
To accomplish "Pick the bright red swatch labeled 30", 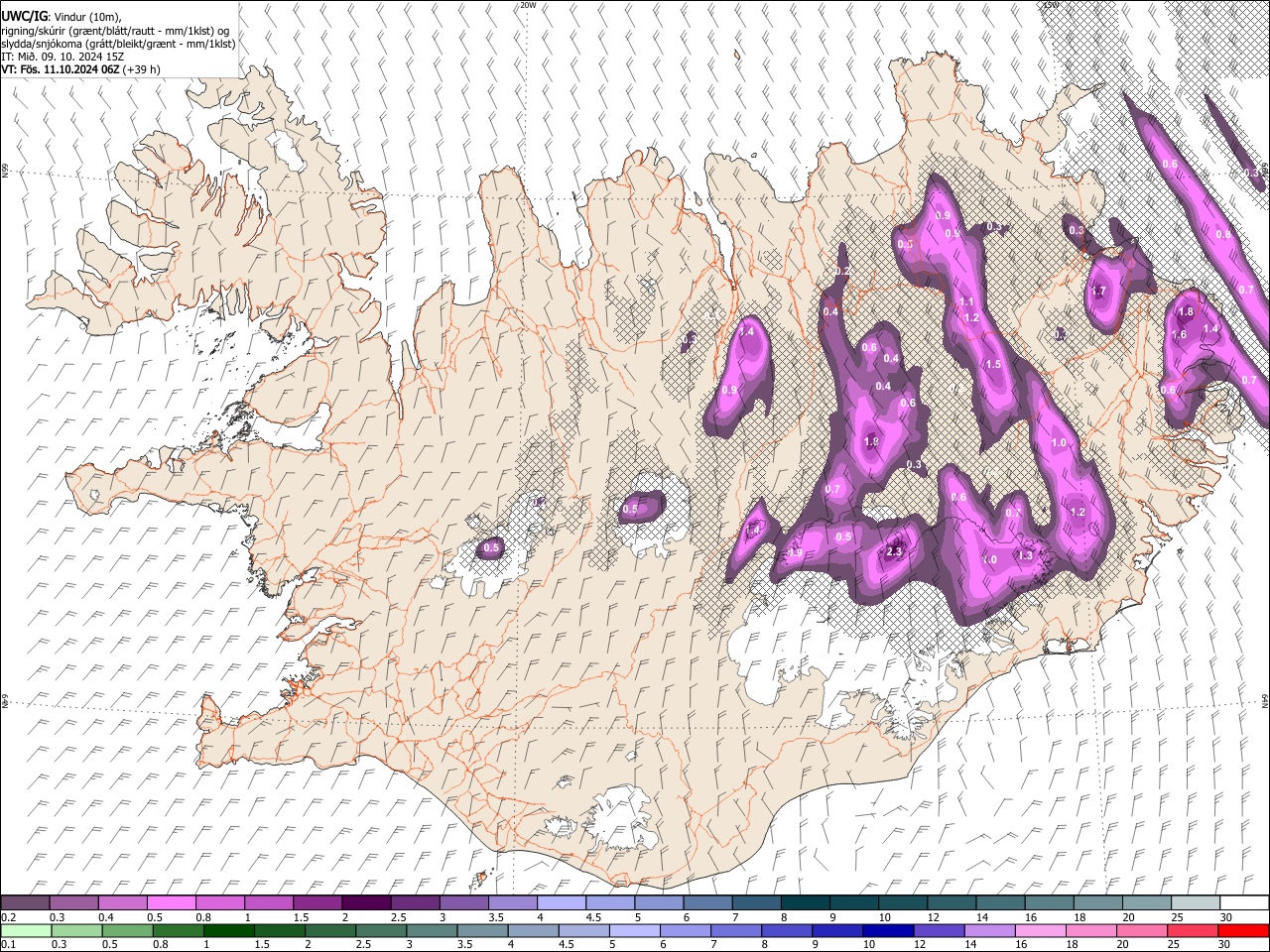I will tap(1243, 930).
